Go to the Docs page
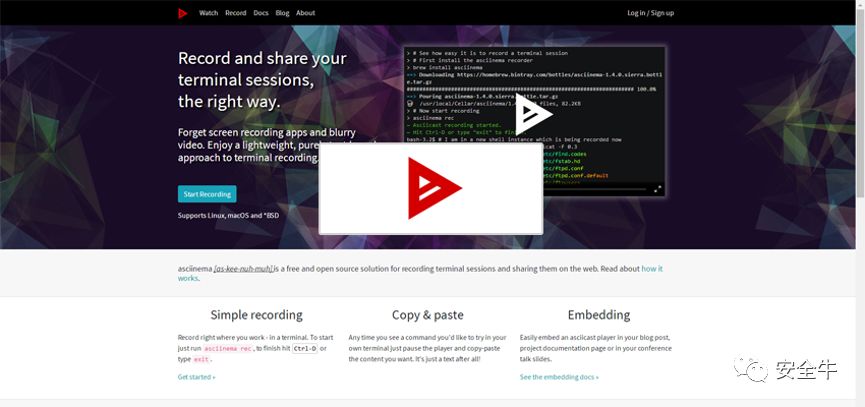Image resolution: width=865 pixels, height=407 pixels. coord(261,13)
